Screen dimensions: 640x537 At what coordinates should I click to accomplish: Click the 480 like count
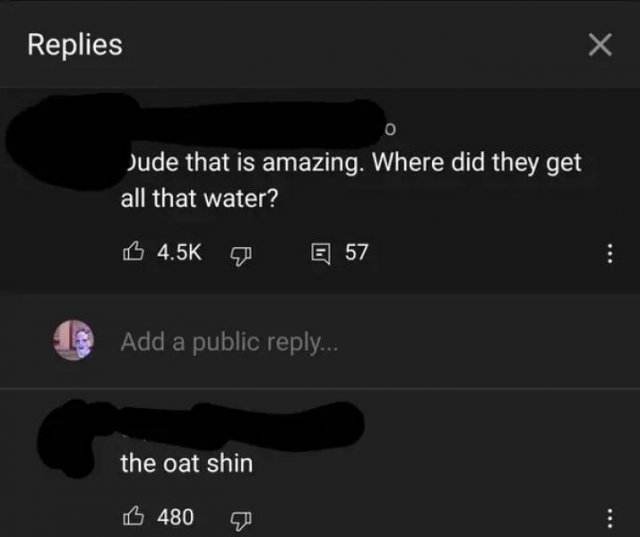176,517
